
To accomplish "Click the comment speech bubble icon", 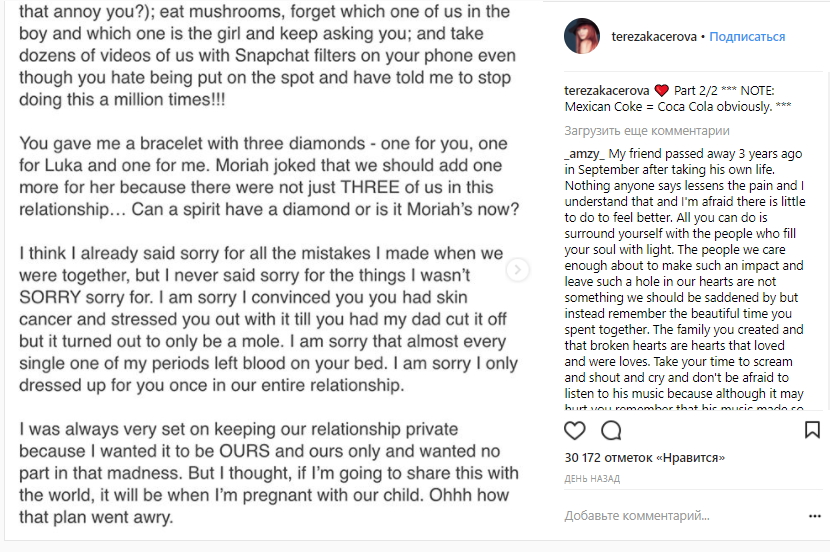I will pos(611,431).
